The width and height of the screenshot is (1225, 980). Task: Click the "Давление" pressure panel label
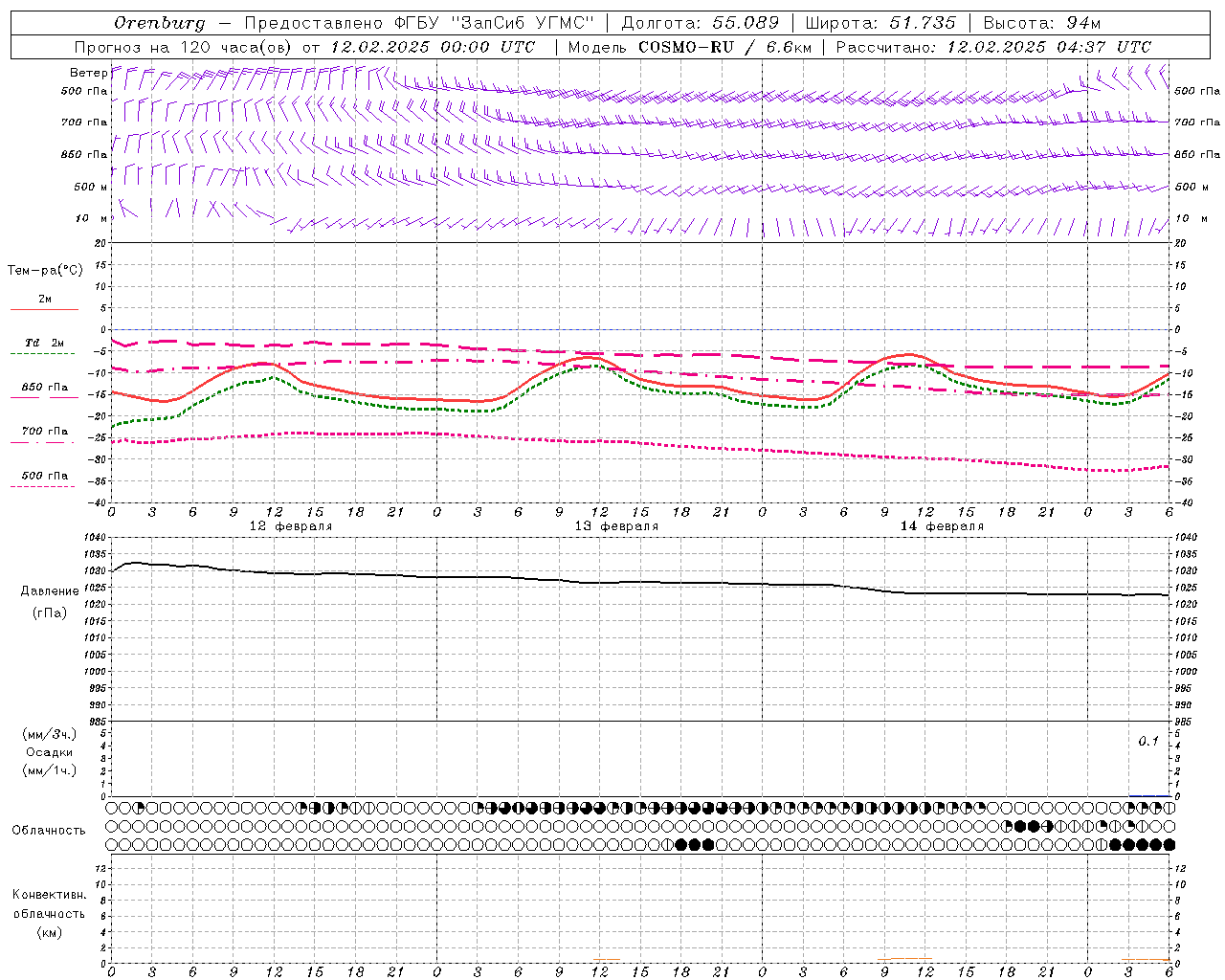pyautogui.click(x=50, y=590)
